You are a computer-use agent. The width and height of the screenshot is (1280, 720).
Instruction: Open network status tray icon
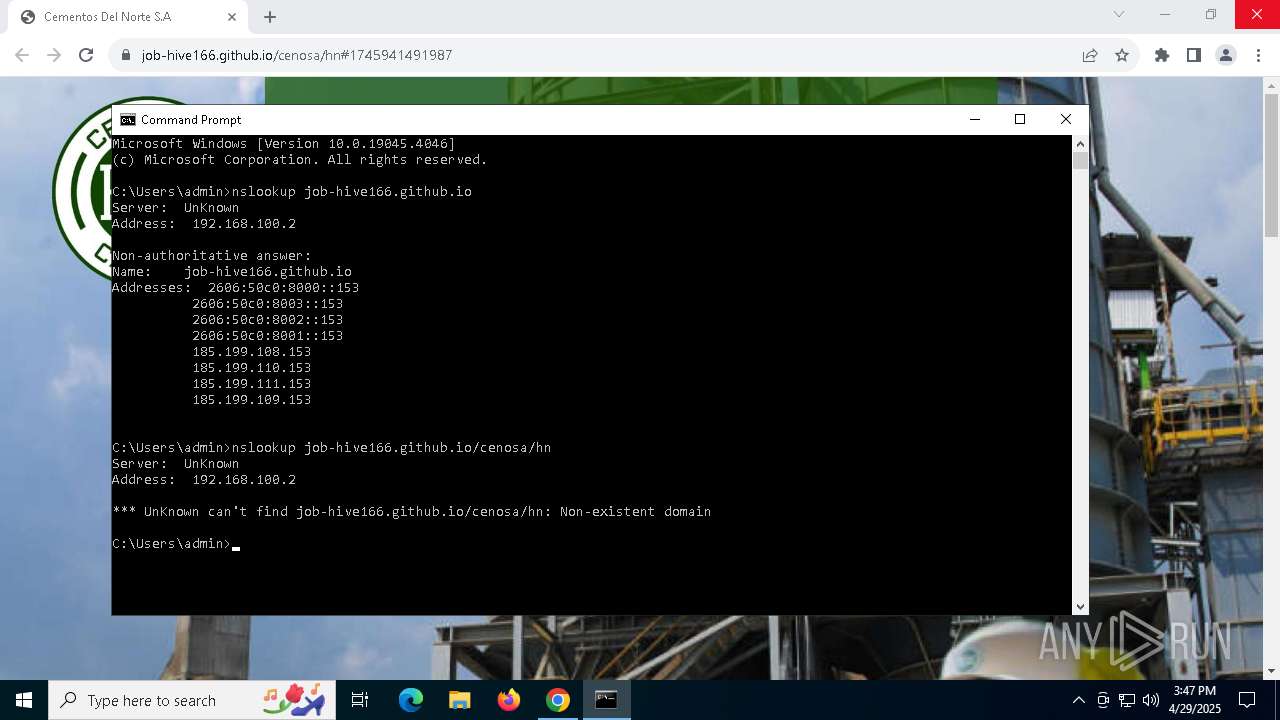tap(1127, 700)
